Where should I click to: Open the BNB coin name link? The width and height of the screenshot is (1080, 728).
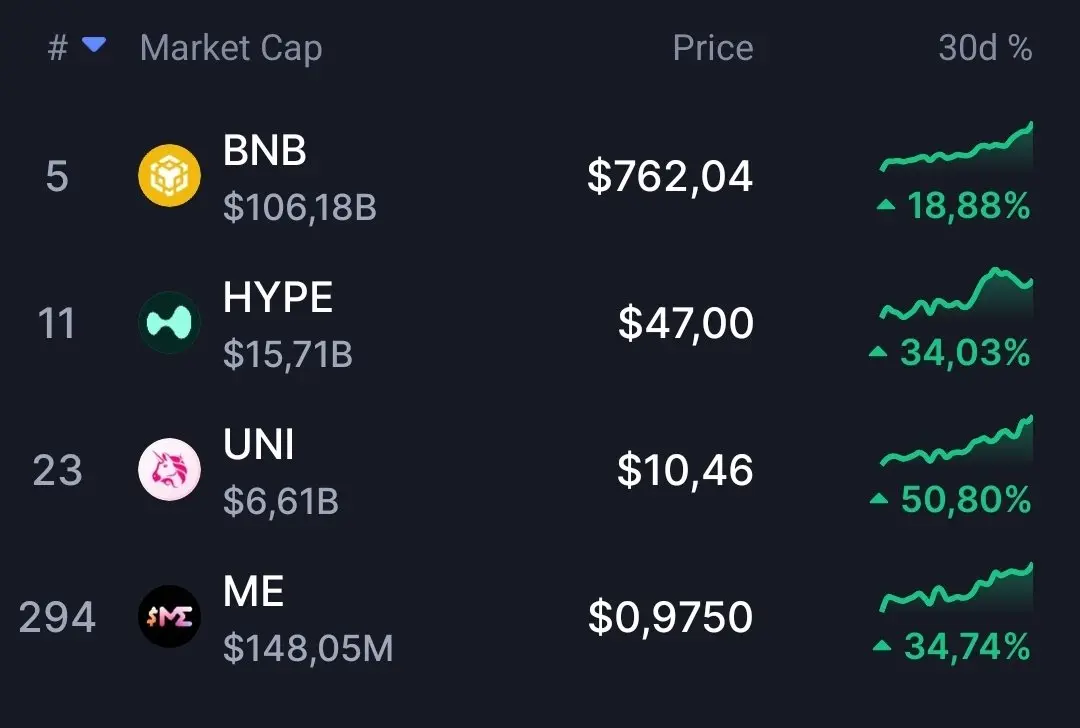click(x=264, y=150)
